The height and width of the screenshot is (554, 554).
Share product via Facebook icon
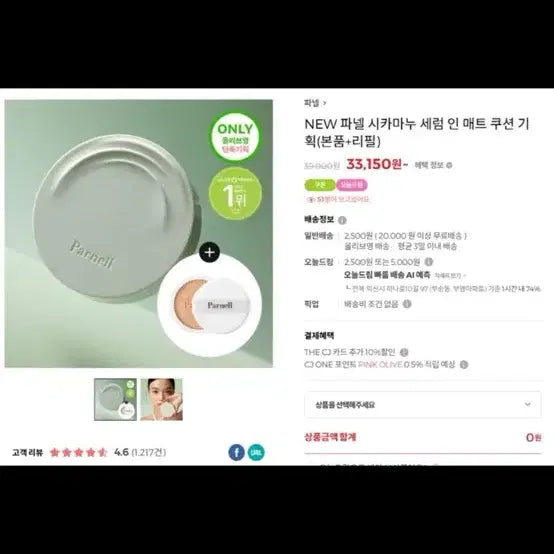(236, 452)
